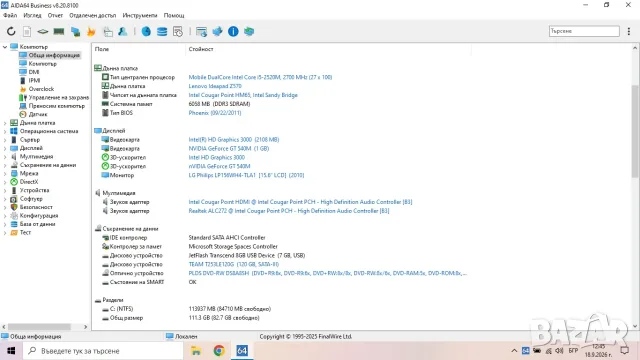The height and width of the screenshot is (360, 640).
Task: Open the Phoenix BIOS link
Action: tap(215, 113)
